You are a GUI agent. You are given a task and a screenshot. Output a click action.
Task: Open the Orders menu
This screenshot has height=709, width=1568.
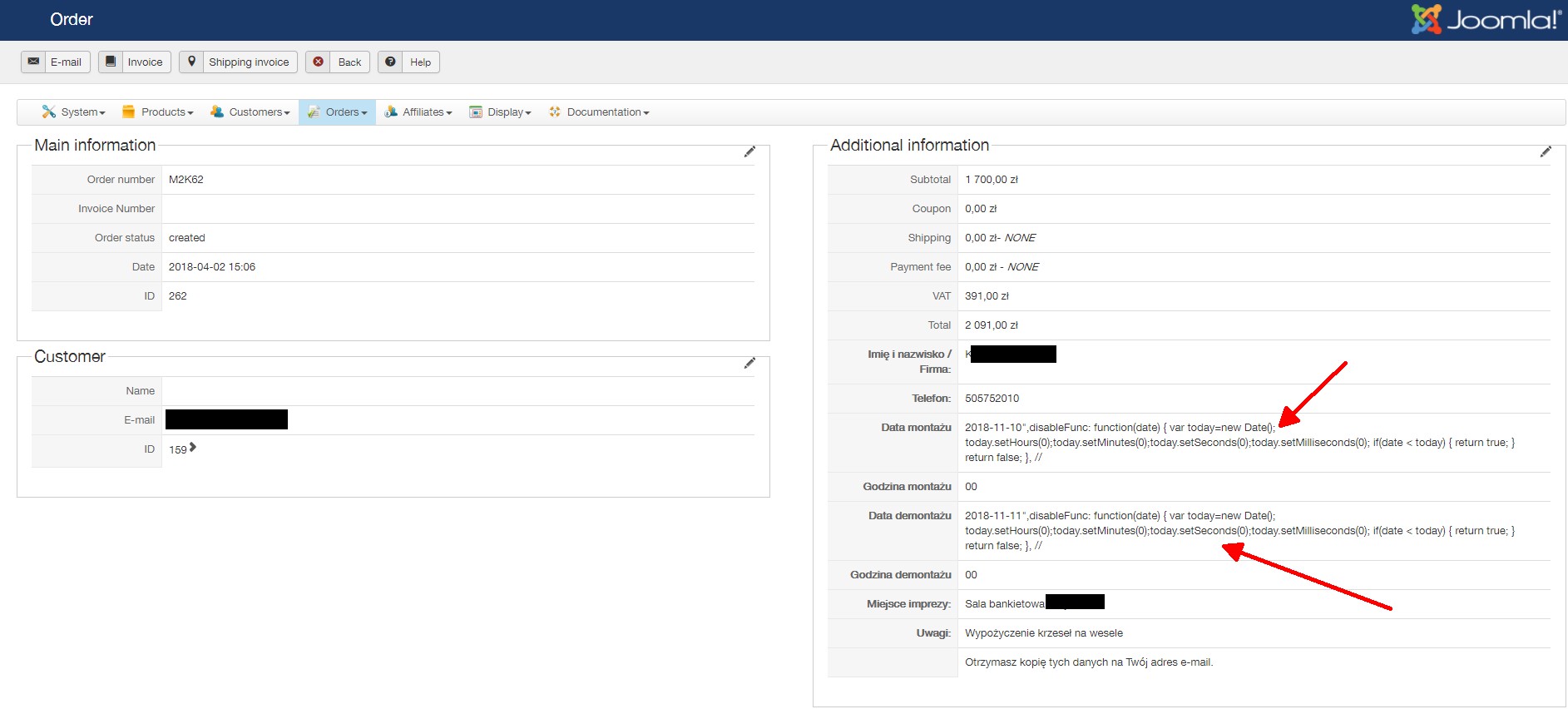(x=338, y=112)
